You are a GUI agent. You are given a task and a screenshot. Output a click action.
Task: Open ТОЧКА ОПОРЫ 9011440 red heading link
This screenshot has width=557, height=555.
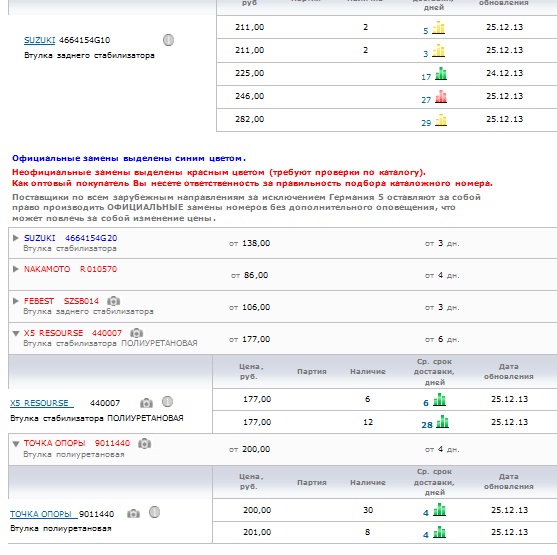click(77, 443)
